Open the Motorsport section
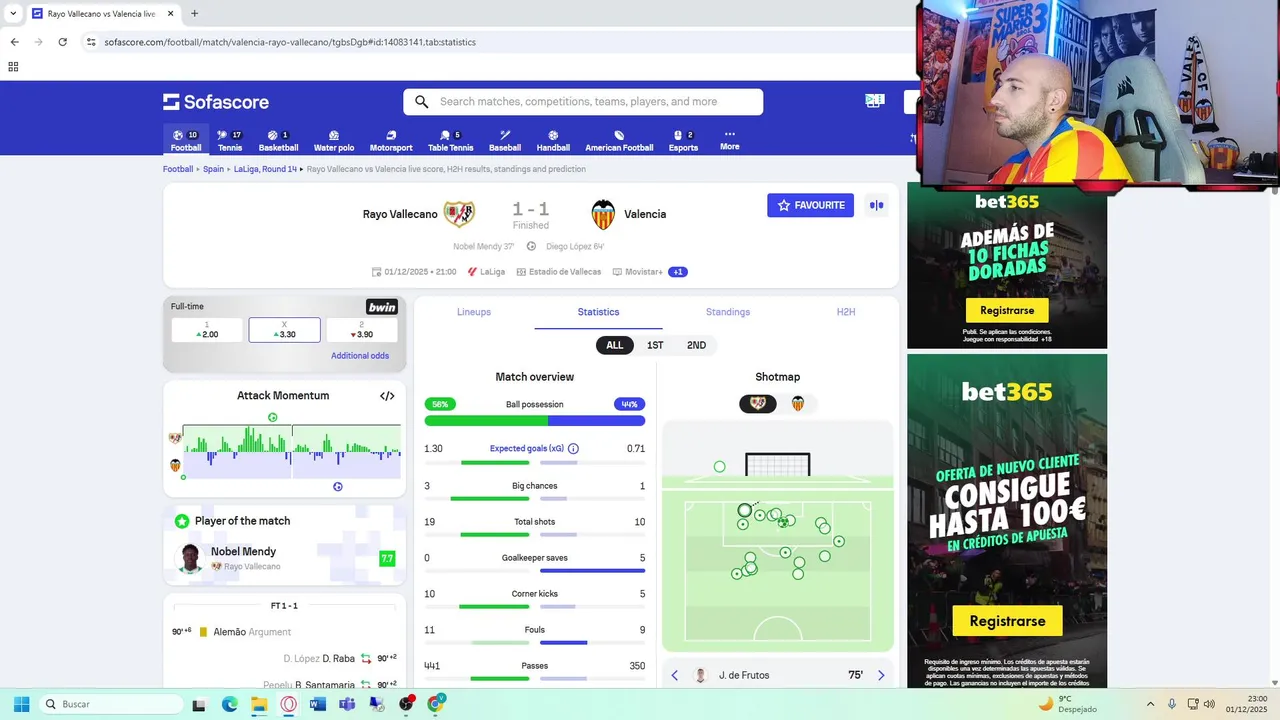Screen dimensions: 1280x720 [x=391, y=140]
